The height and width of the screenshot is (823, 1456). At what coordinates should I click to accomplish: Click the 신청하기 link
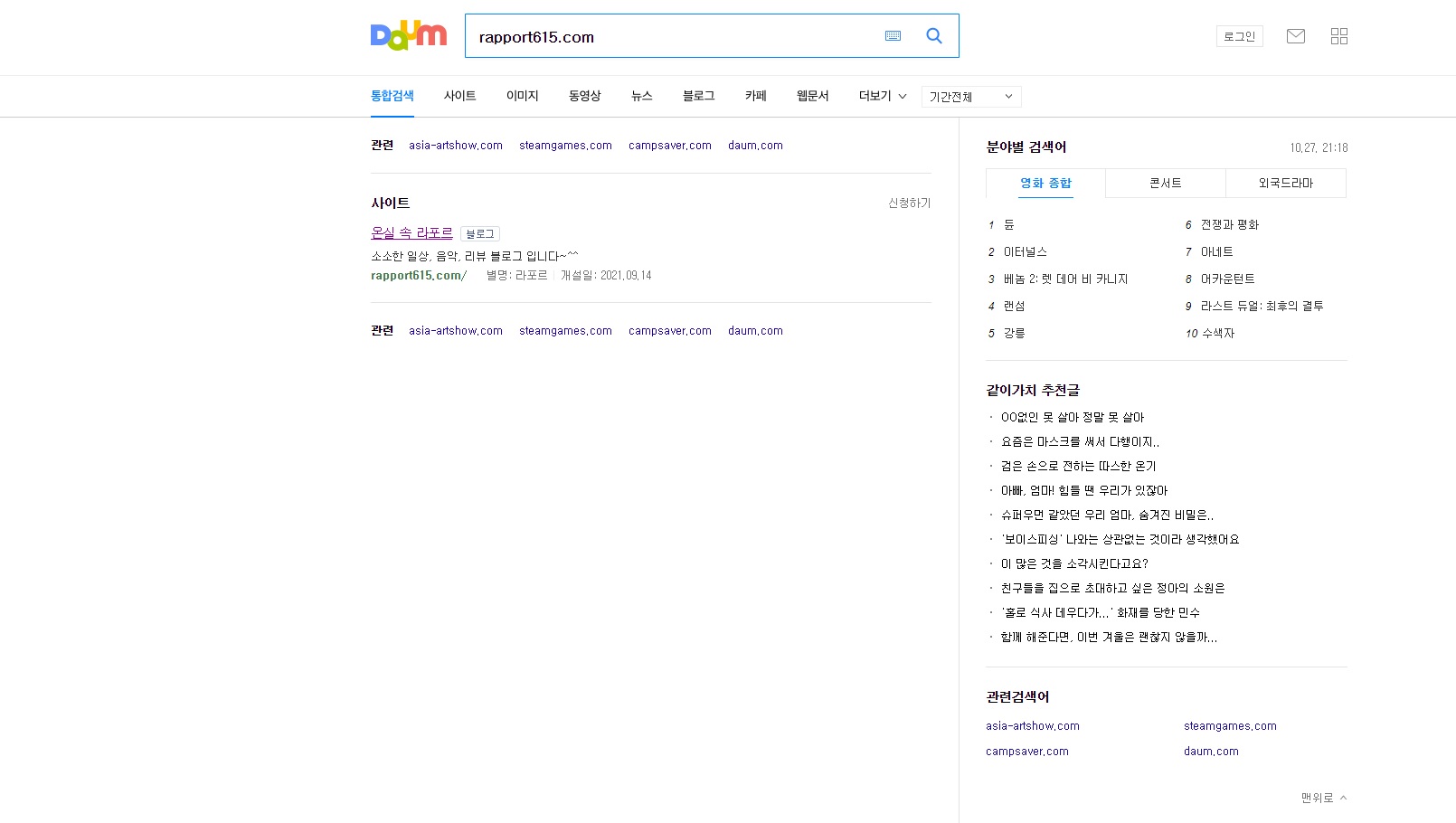(x=909, y=203)
